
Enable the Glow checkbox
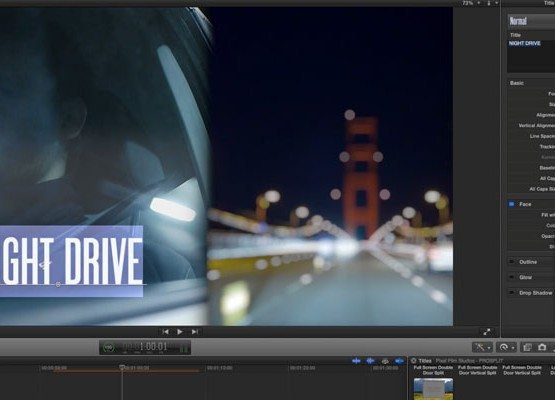[511, 277]
